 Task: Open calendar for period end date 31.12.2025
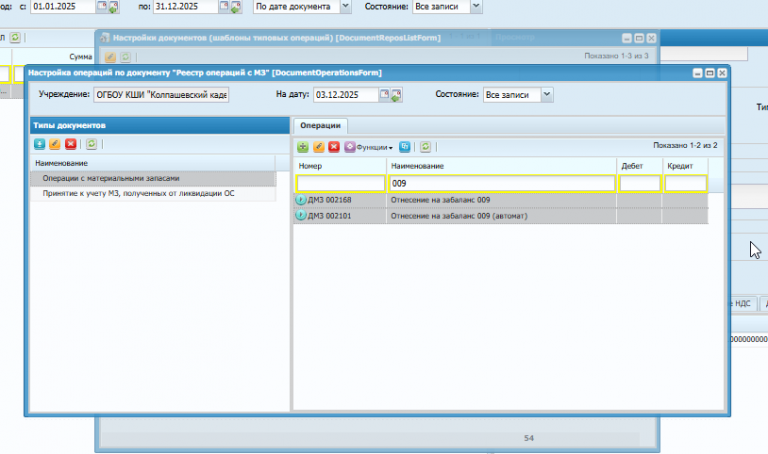pos(224,6)
